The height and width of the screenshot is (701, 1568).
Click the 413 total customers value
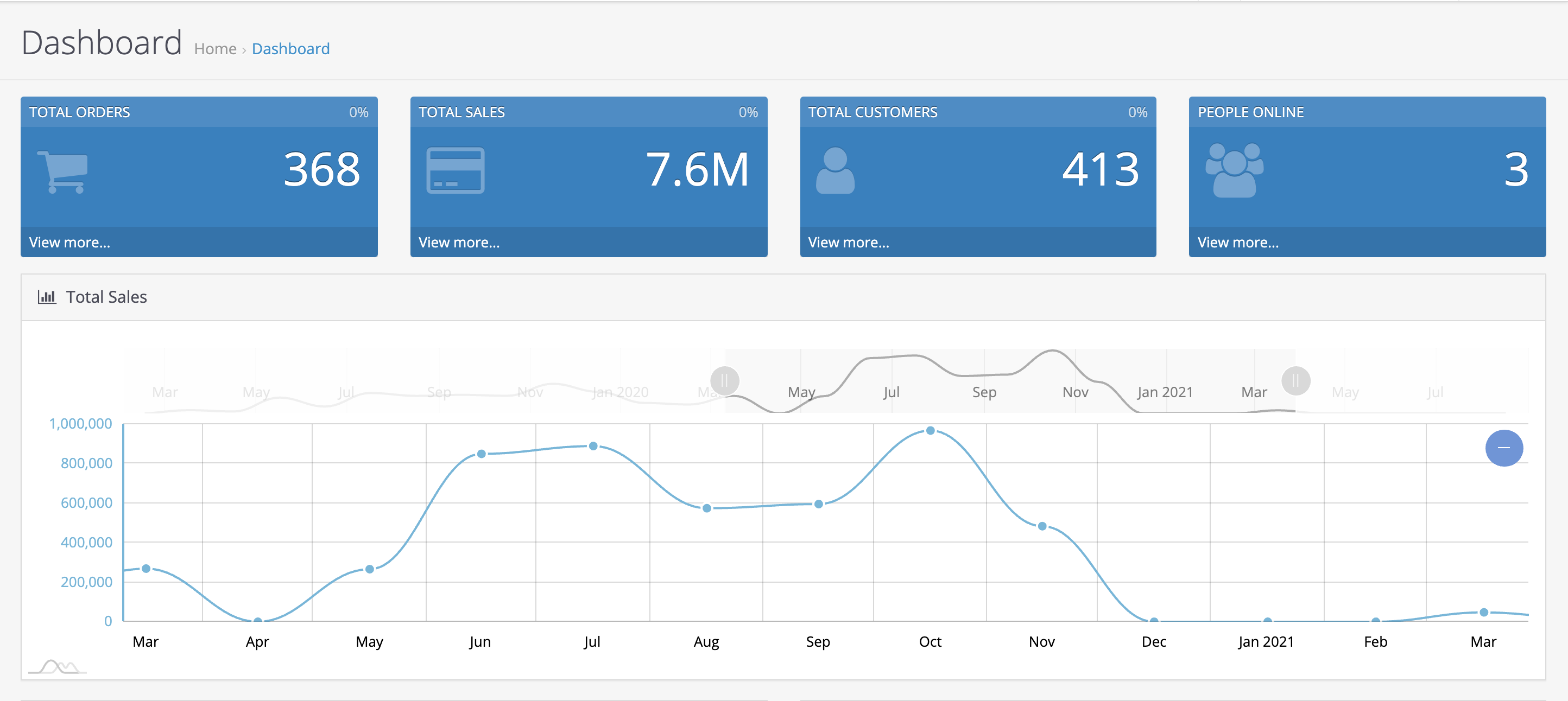click(1101, 169)
